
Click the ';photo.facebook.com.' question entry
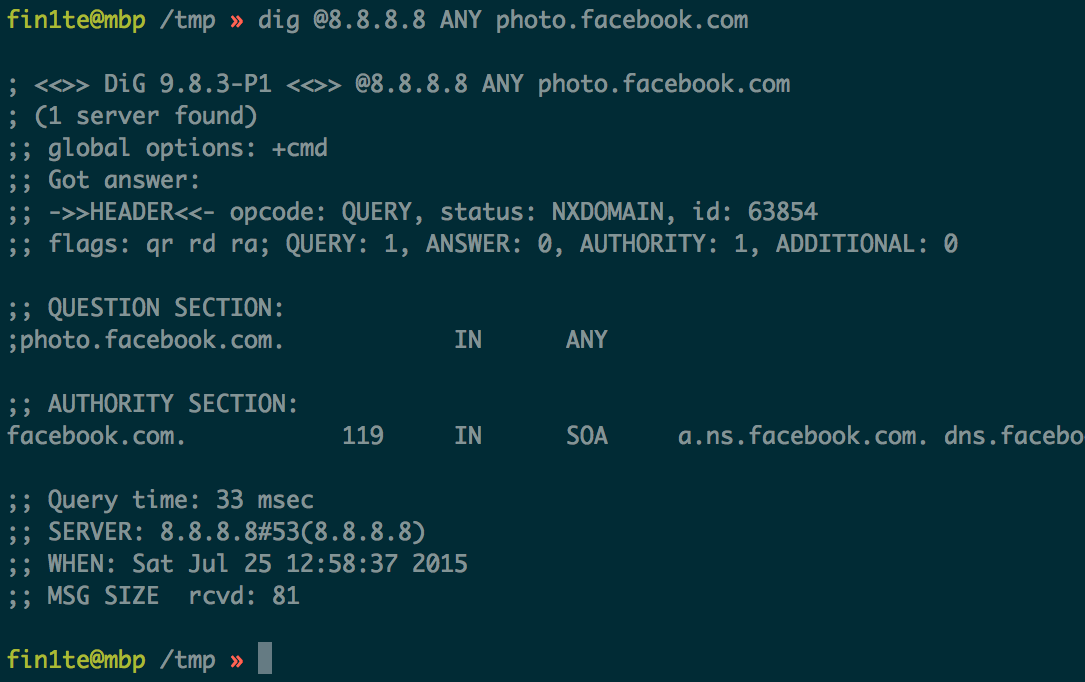coord(145,340)
